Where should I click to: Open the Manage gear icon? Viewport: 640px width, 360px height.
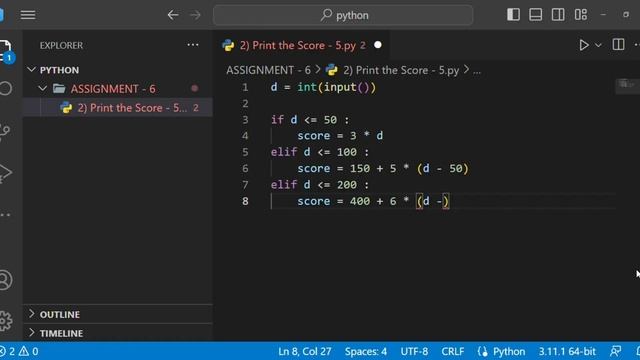point(6,321)
